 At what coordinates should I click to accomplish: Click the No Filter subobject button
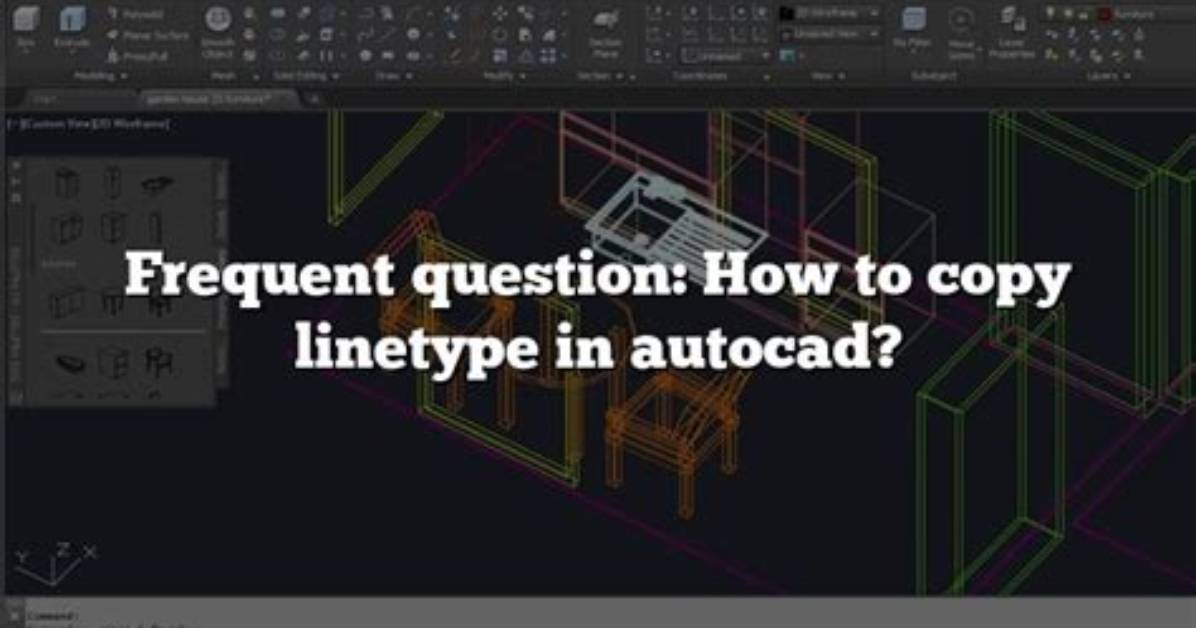[912, 29]
